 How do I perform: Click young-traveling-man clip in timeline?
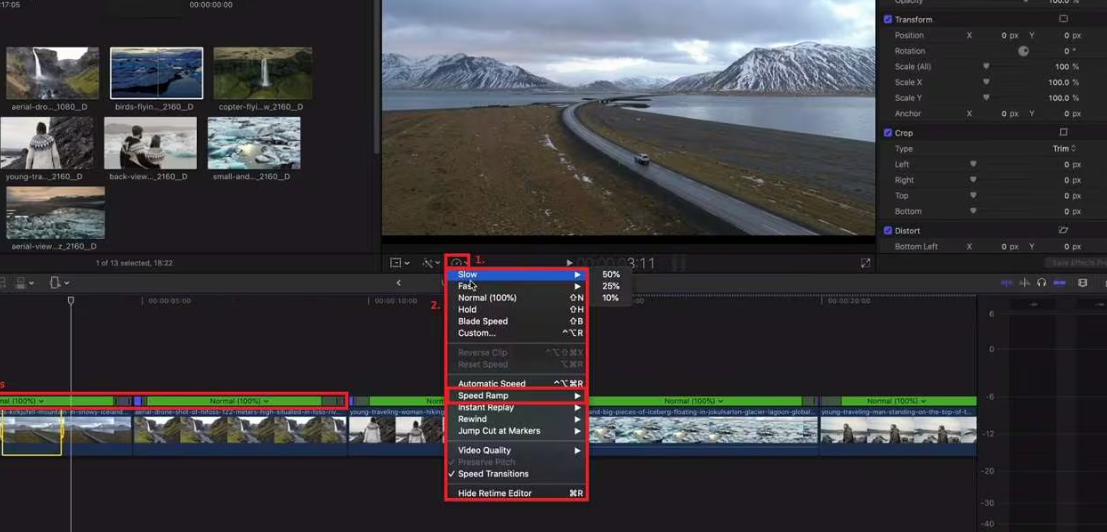pyautogui.click(x=898, y=430)
